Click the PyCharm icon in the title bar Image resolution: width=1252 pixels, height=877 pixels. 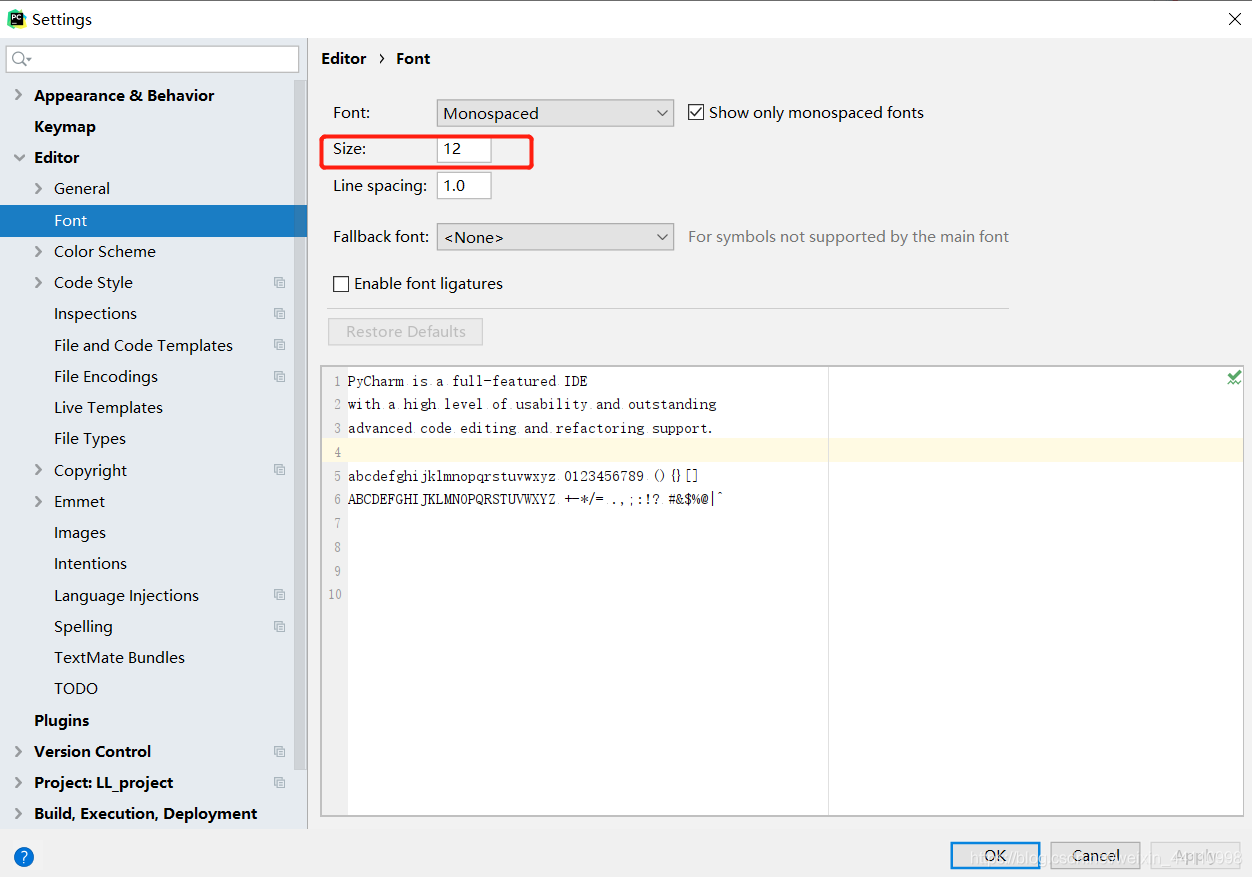(16, 19)
